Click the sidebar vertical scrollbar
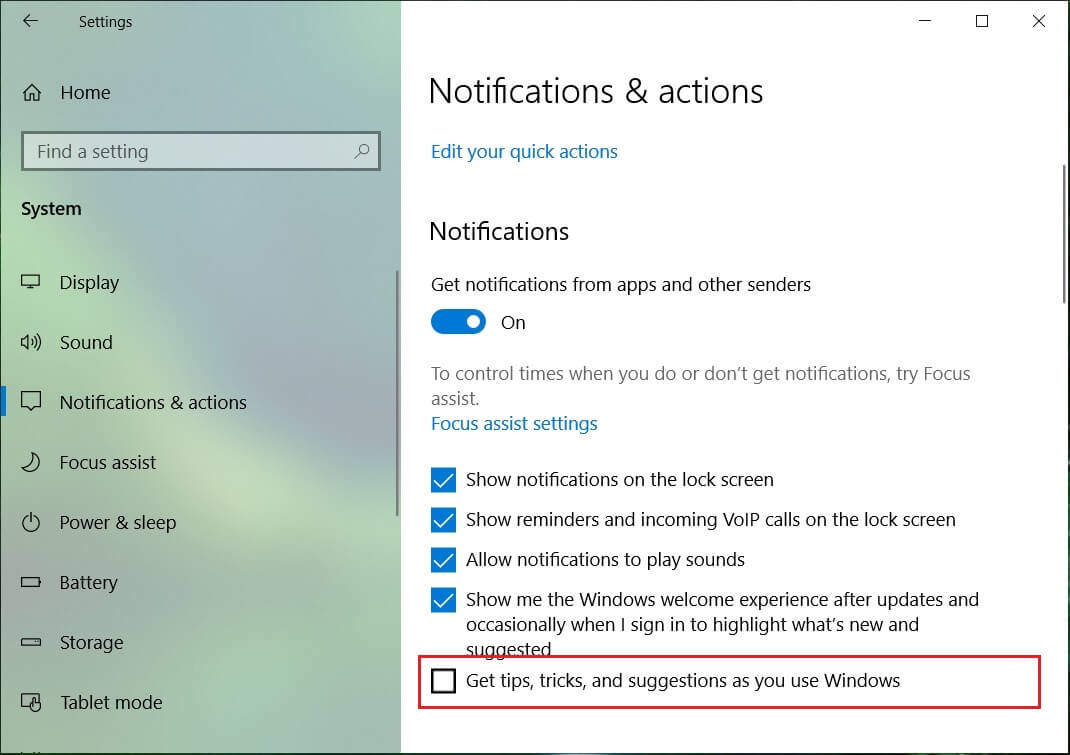The image size is (1070, 755). tap(396, 393)
